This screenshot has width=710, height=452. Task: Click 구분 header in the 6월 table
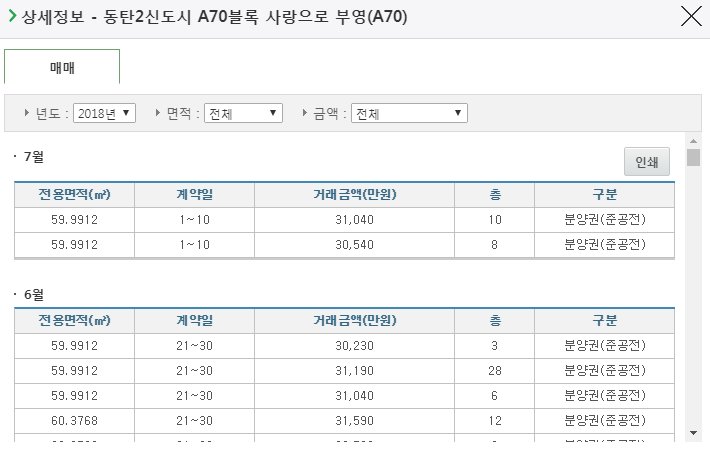[604, 321]
